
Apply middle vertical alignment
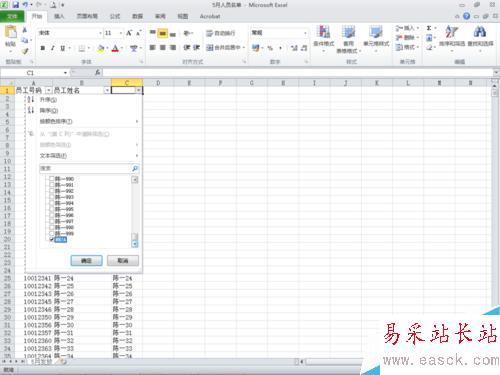[163, 33]
